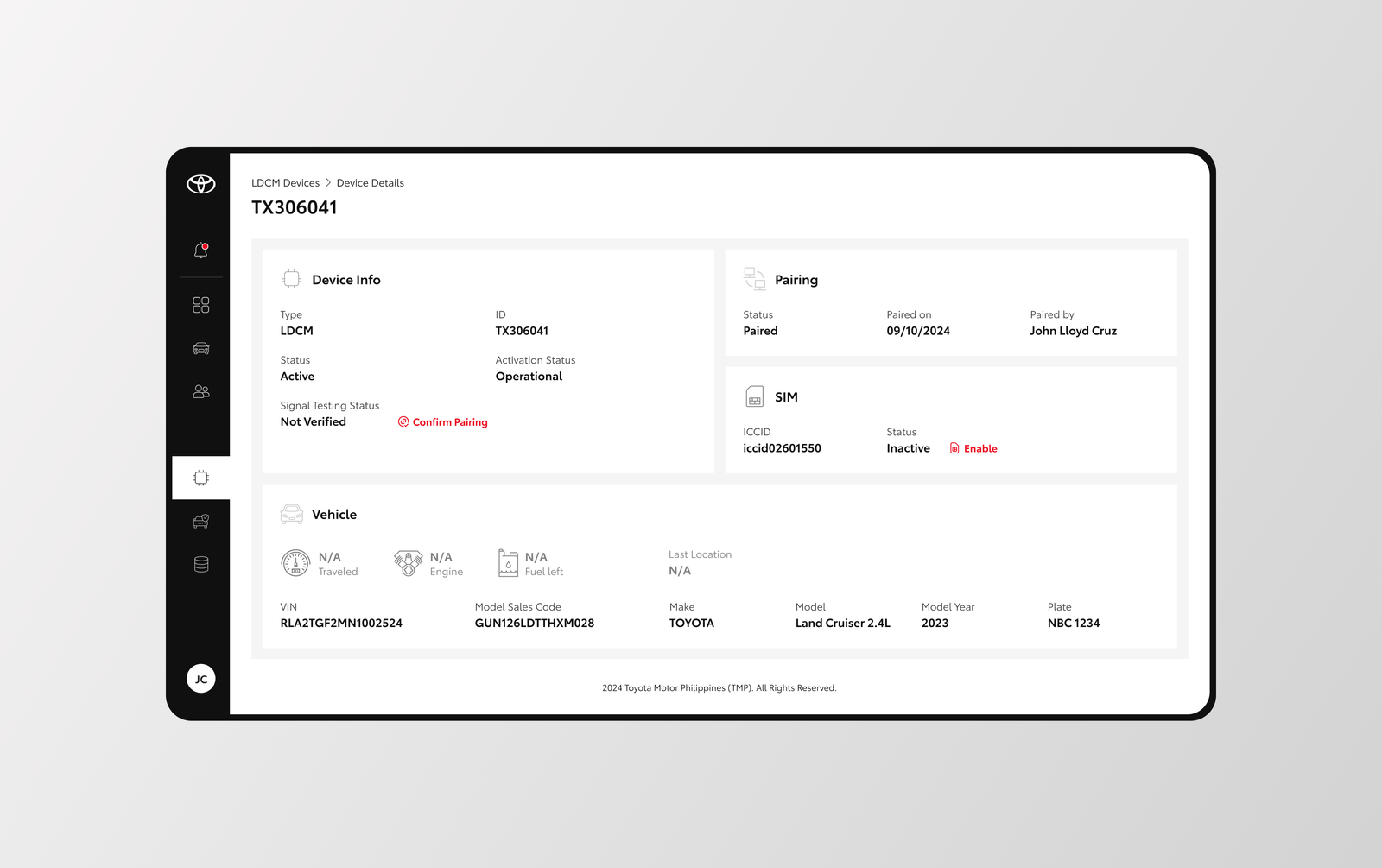
Task: Open the JC user avatar
Action: pos(201,679)
